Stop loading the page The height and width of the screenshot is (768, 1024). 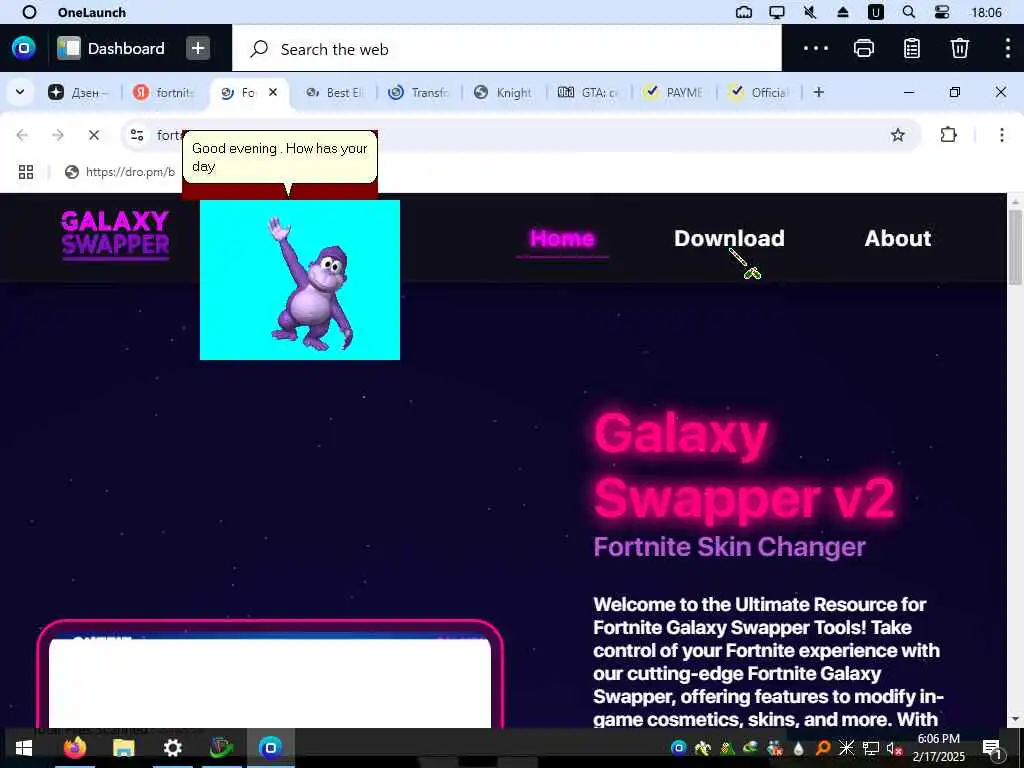(94, 135)
